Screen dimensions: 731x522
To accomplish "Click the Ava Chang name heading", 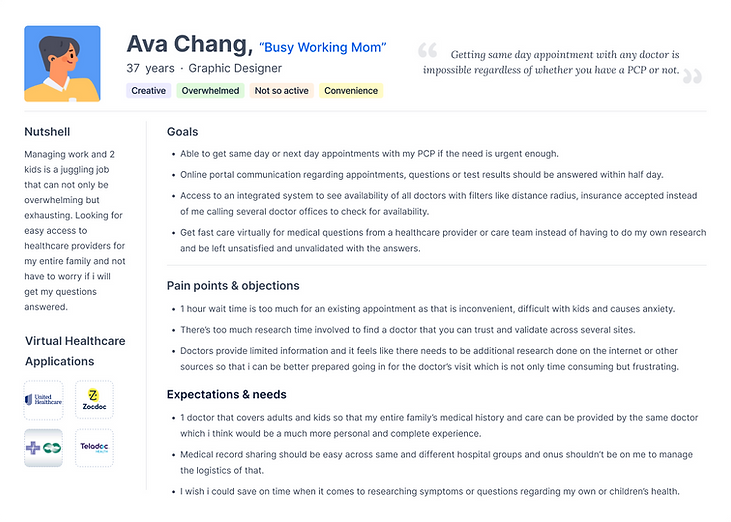I will (190, 44).
